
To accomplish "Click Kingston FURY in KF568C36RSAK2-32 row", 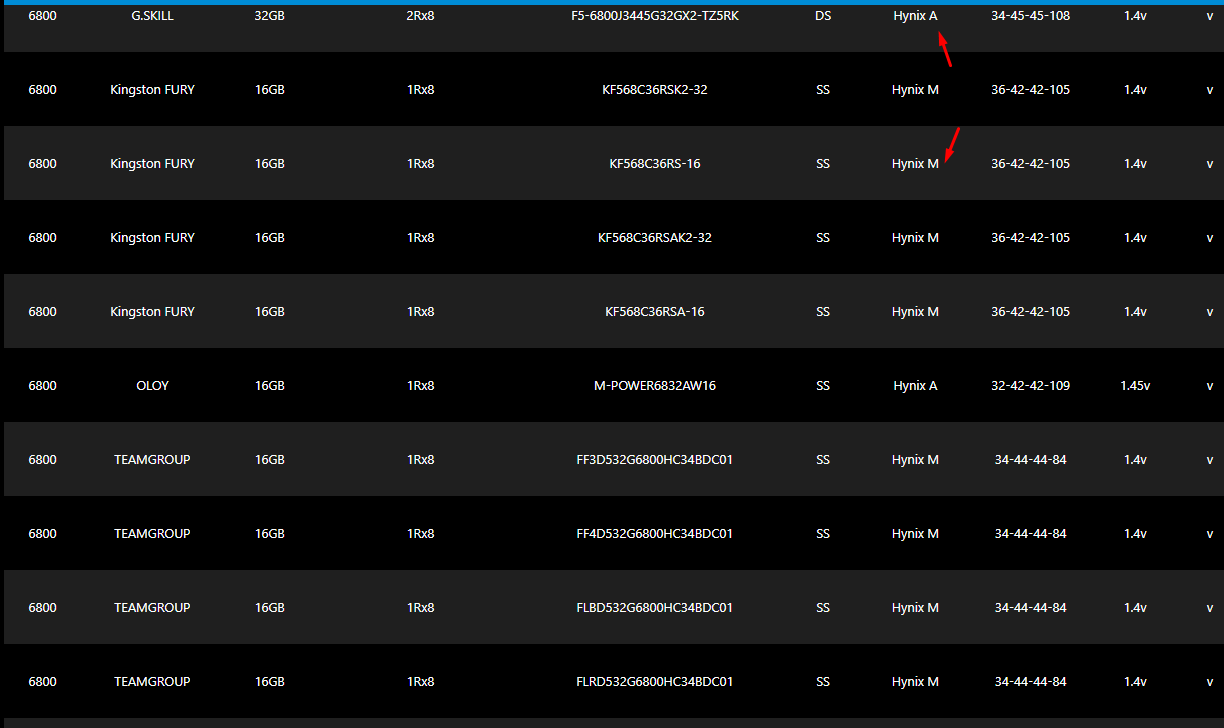I will (152, 238).
